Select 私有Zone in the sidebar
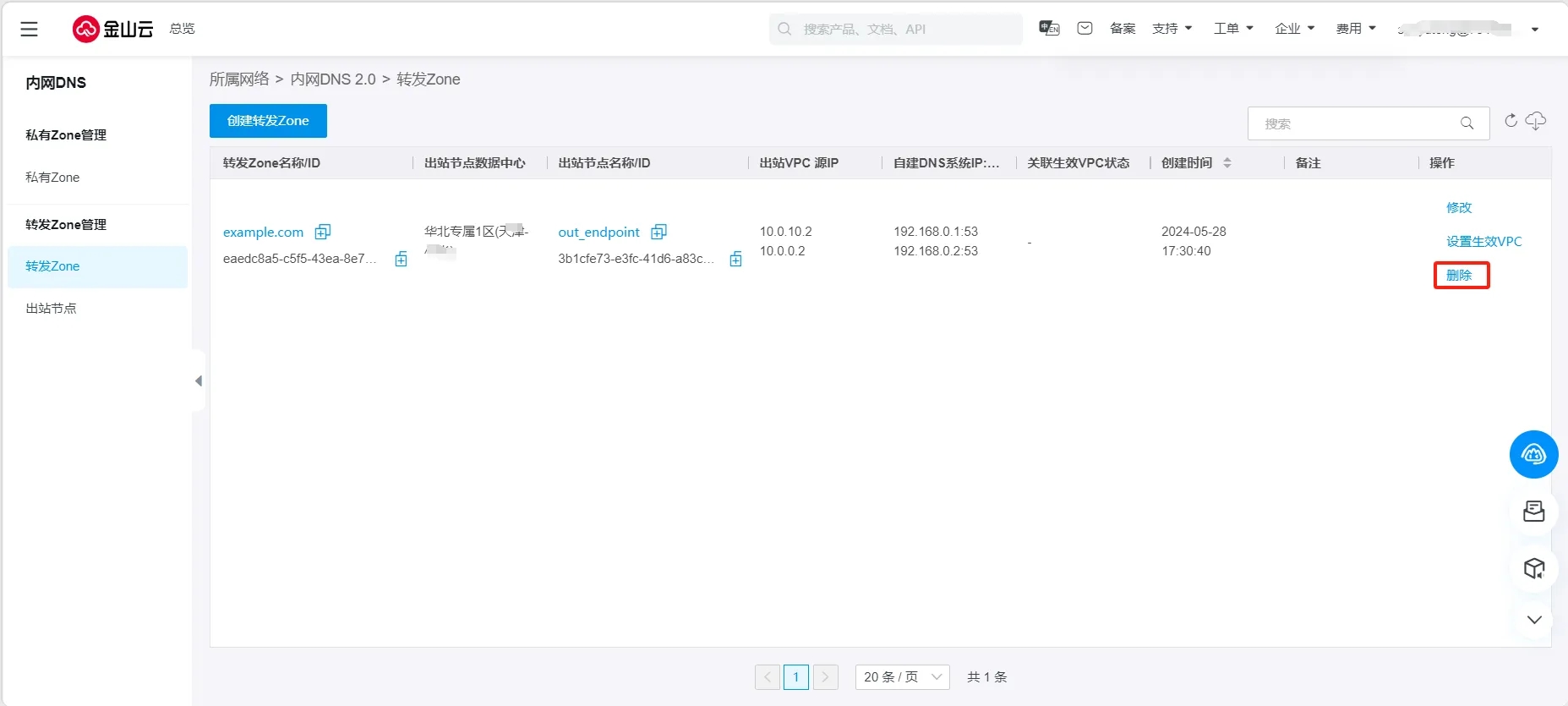1568x706 pixels. point(52,178)
